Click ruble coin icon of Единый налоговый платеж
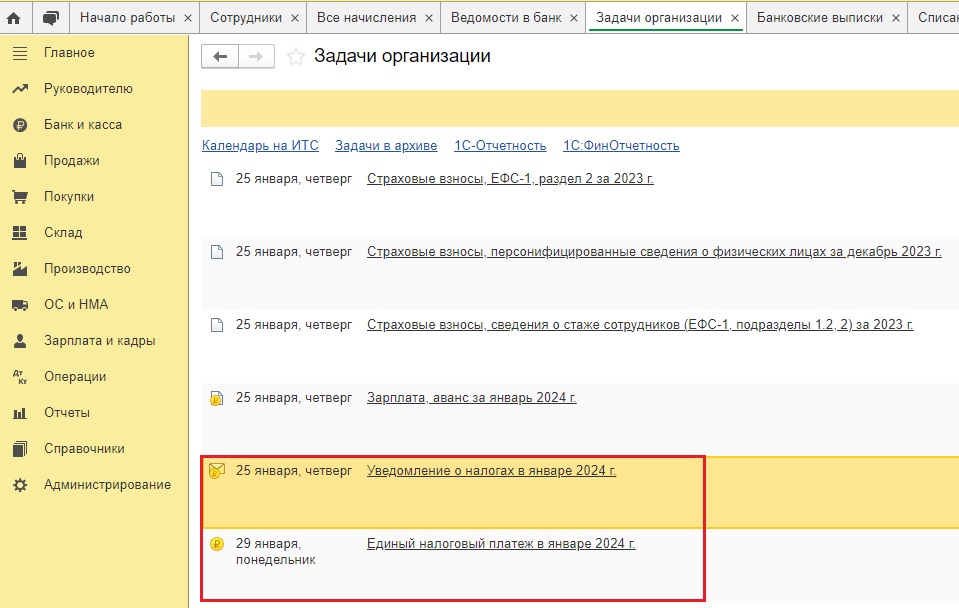This screenshot has width=959, height=608. click(217, 544)
